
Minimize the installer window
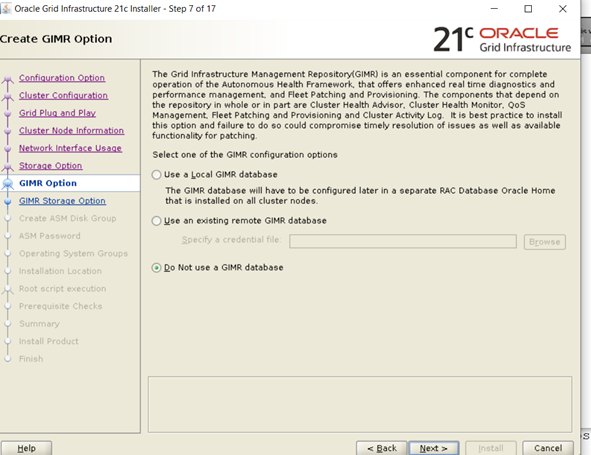click(494, 8)
